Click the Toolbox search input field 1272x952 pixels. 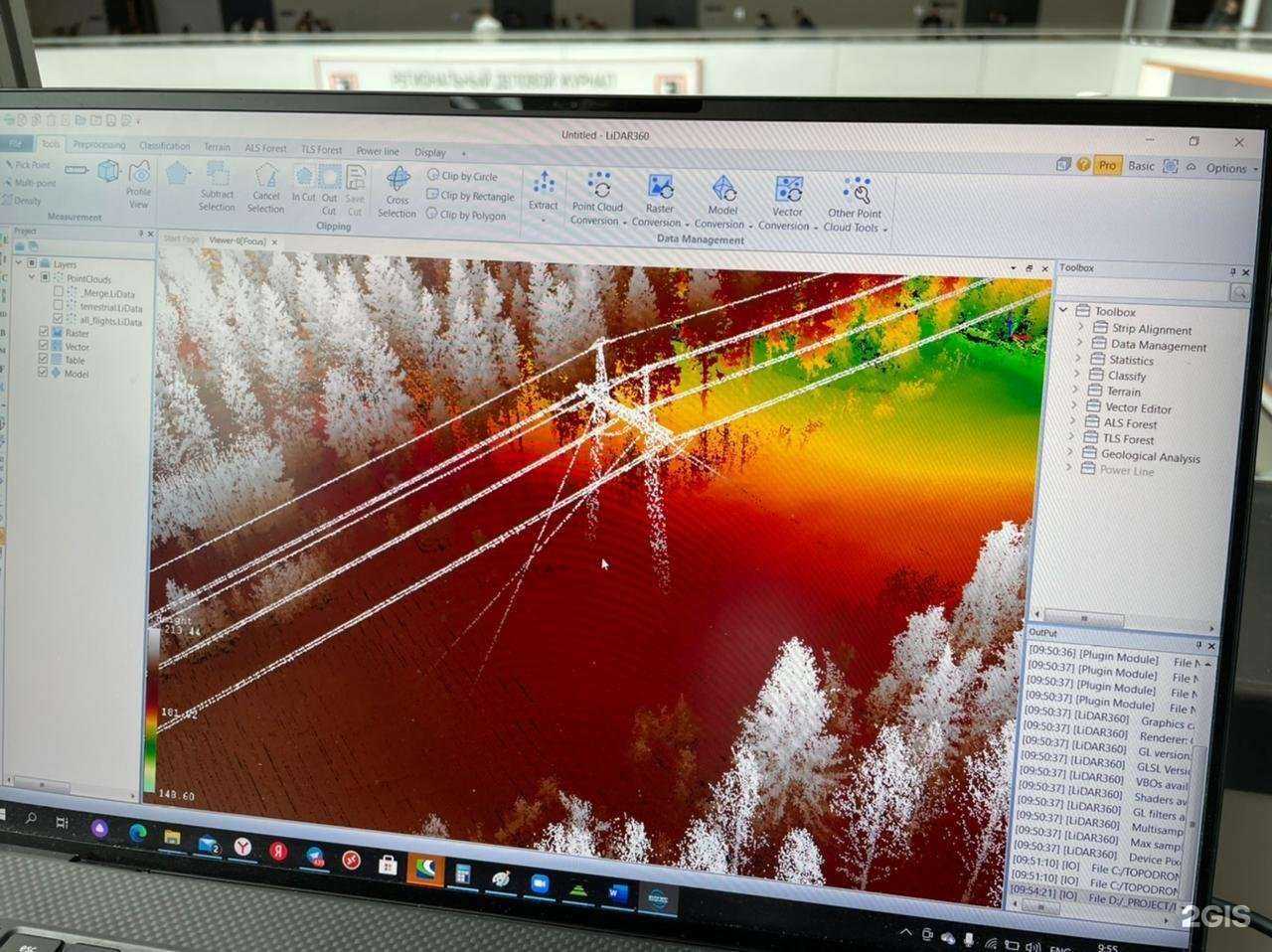coord(1143,291)
